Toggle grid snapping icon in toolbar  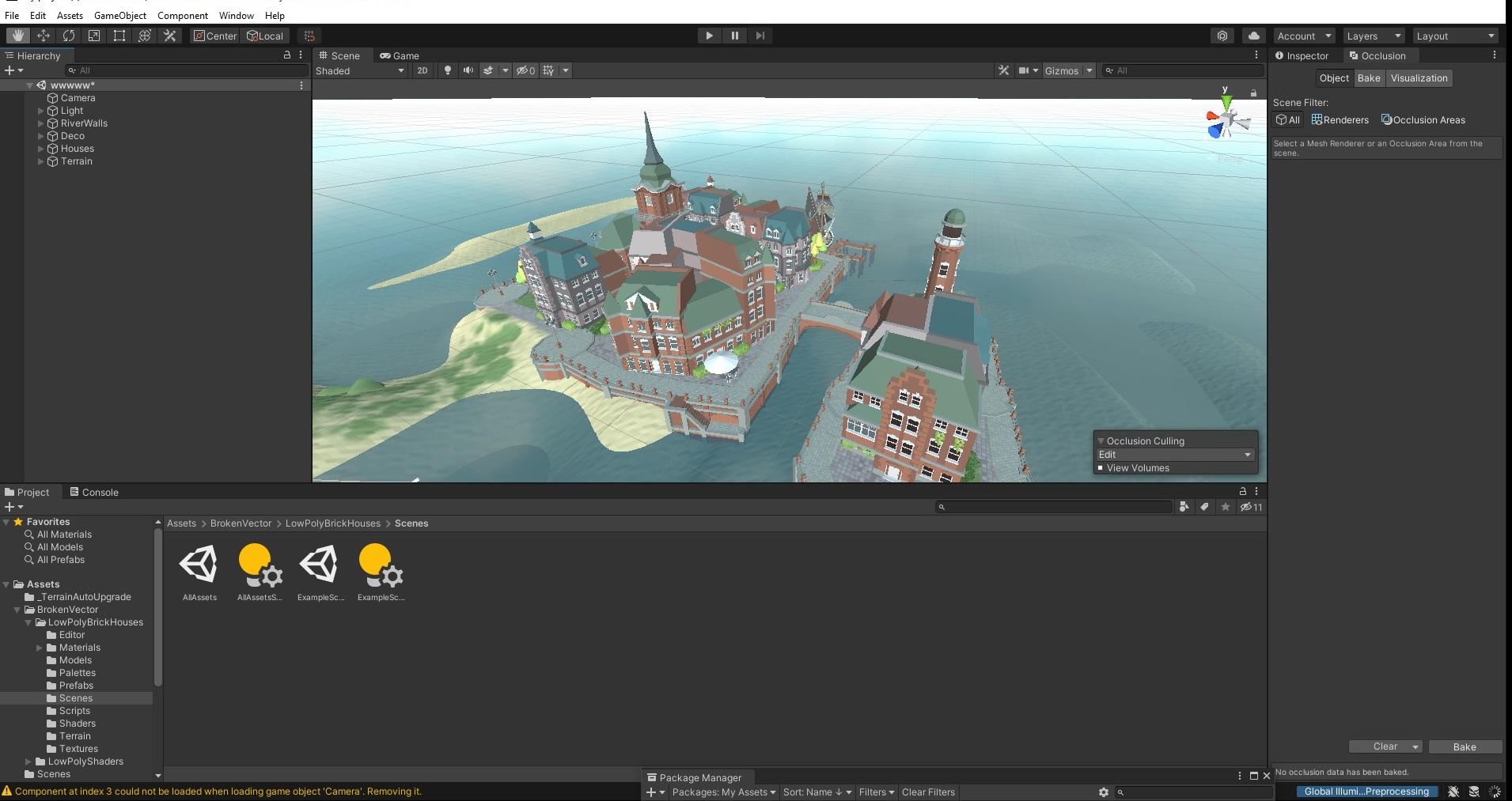click(x=309, y=36)
